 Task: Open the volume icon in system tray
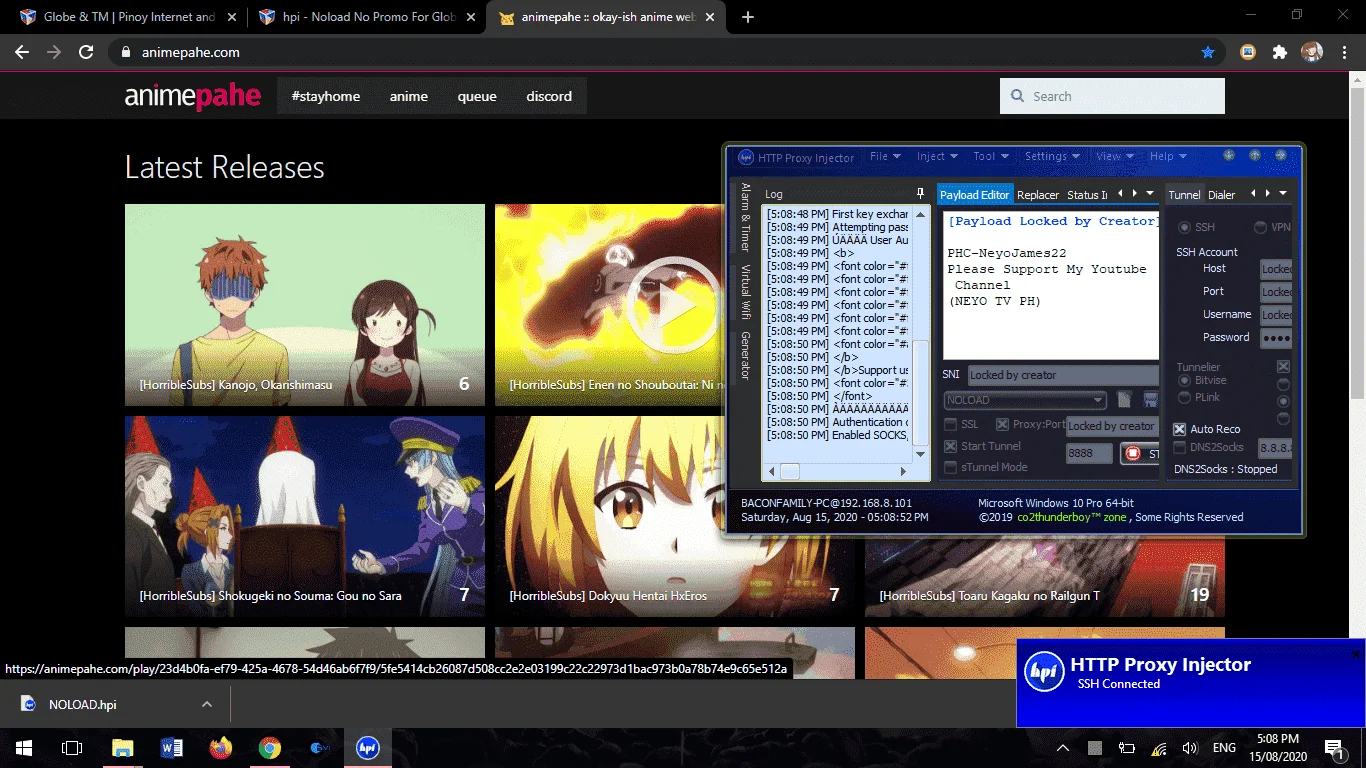point(1189,748)
